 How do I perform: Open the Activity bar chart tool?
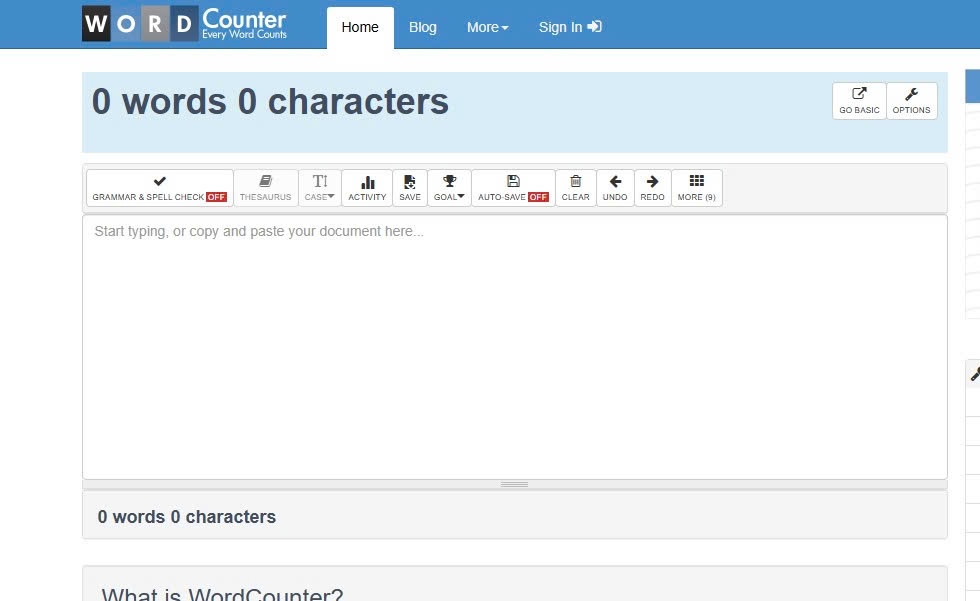(367, 187)
